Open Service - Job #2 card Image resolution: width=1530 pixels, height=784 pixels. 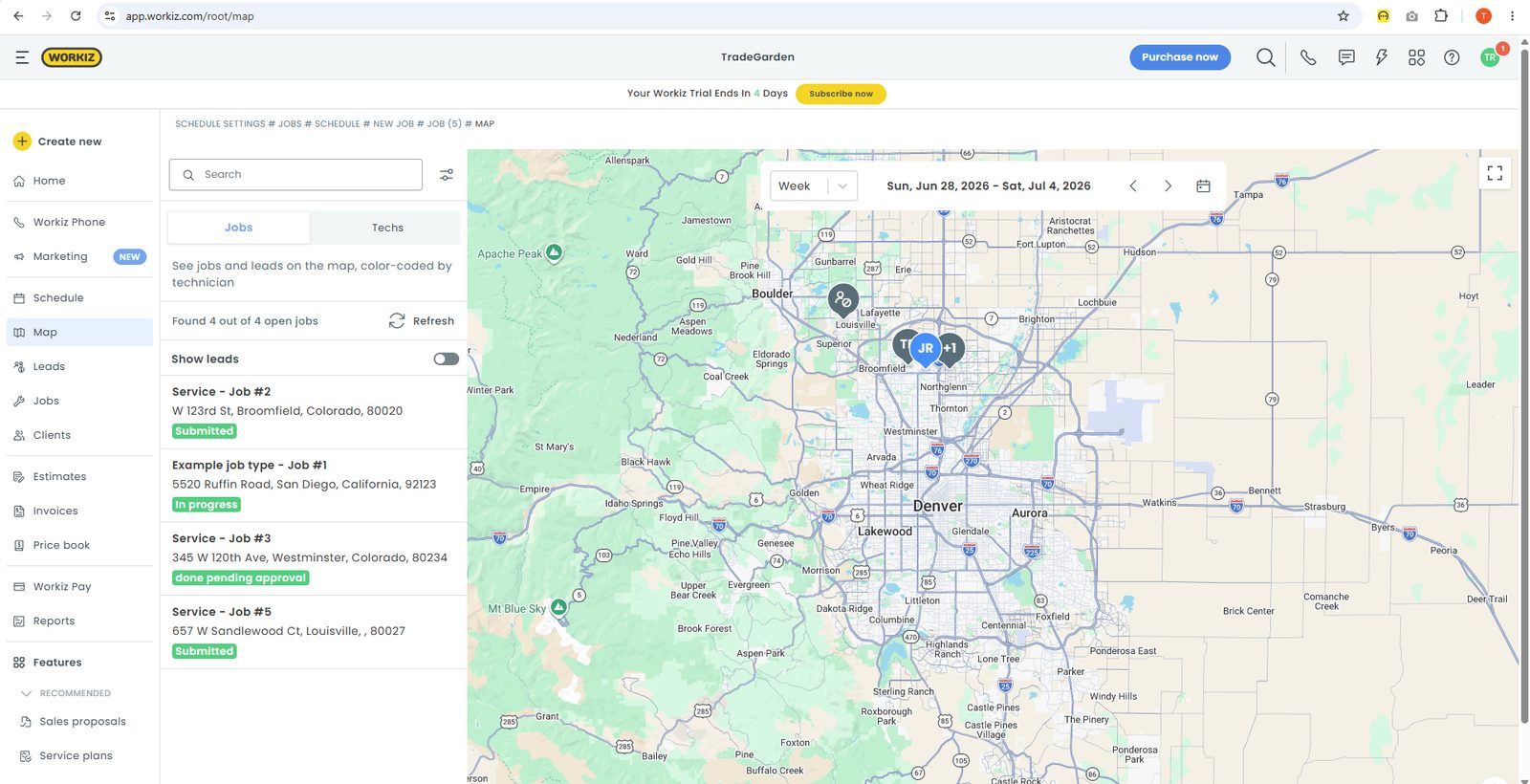coord(314,412)
